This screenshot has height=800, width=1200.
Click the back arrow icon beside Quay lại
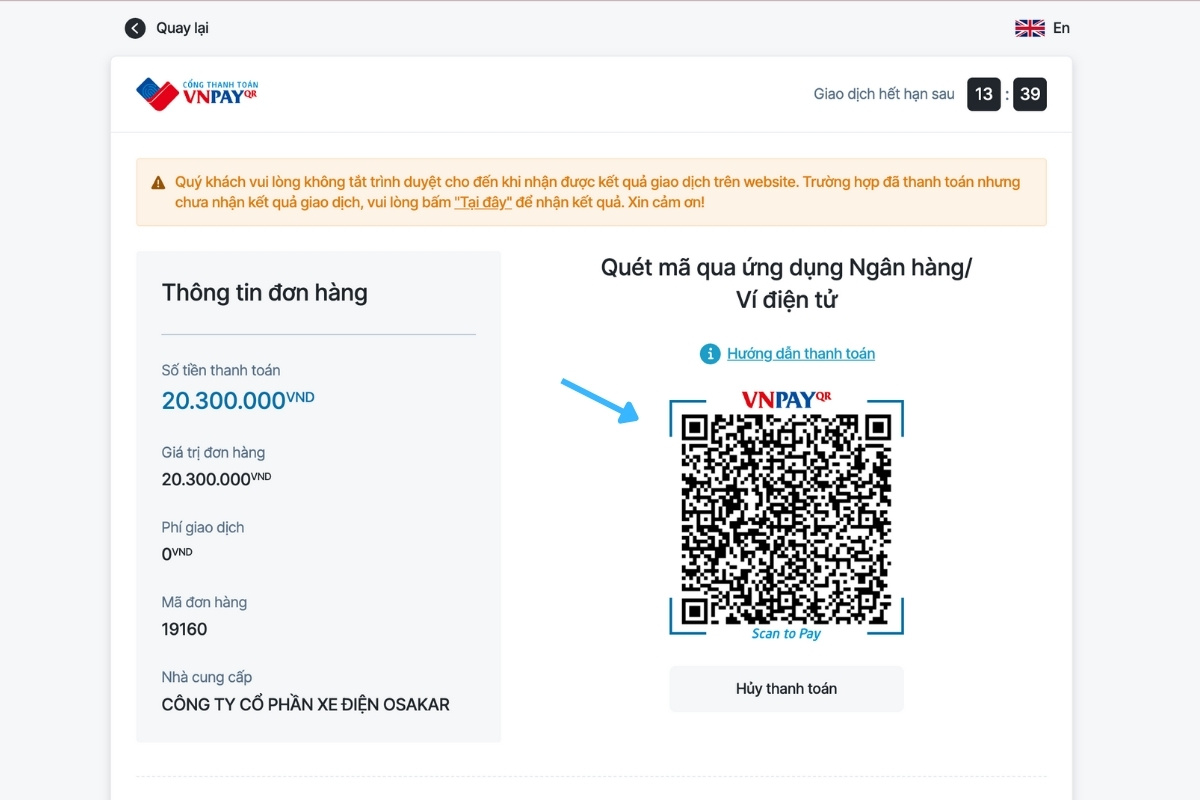135,28
